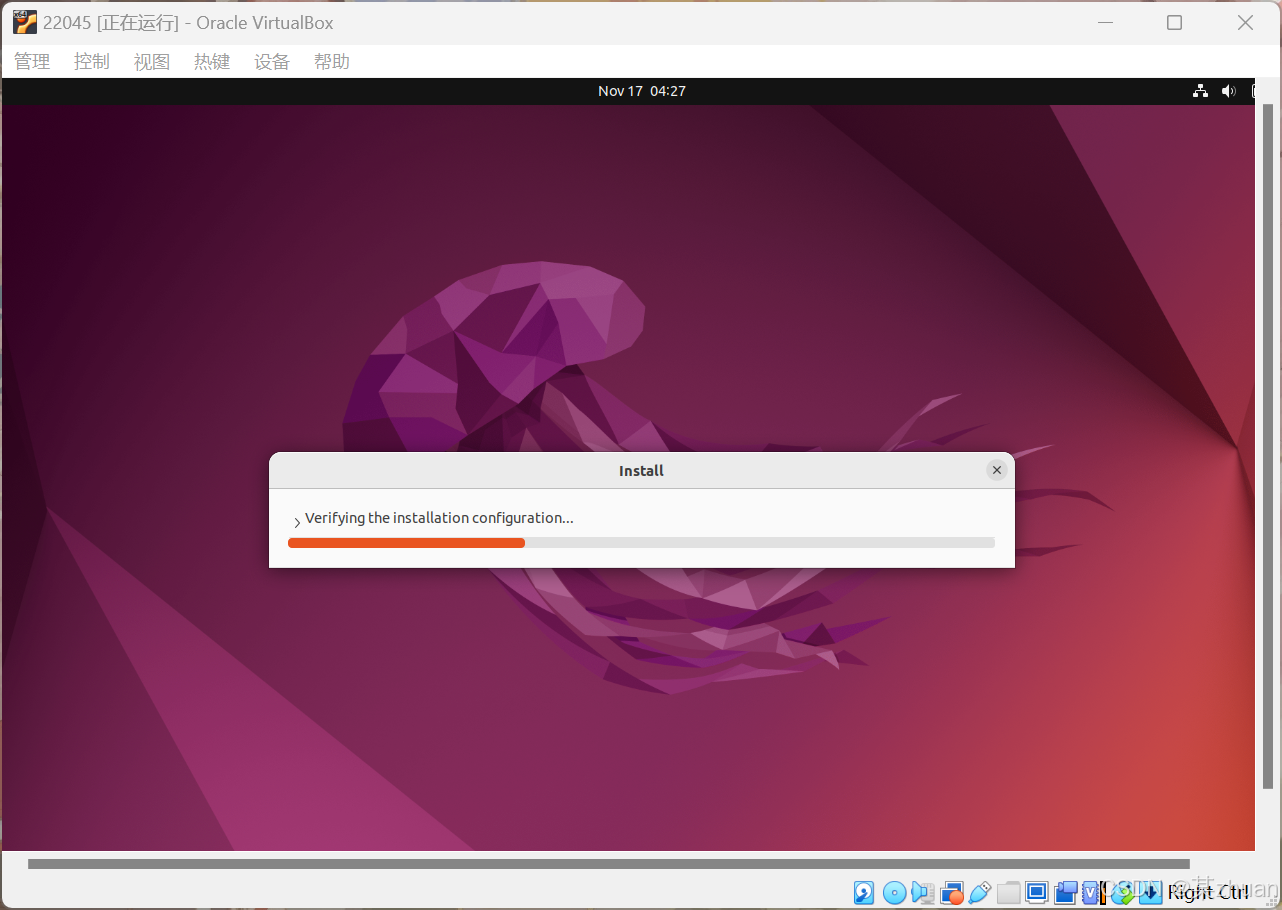Viewport: 1282px width, 910px height.
Task: Click the wired network icon in Ubuntu top bar
Action: pyautogui.click(x=1200, y=91)
